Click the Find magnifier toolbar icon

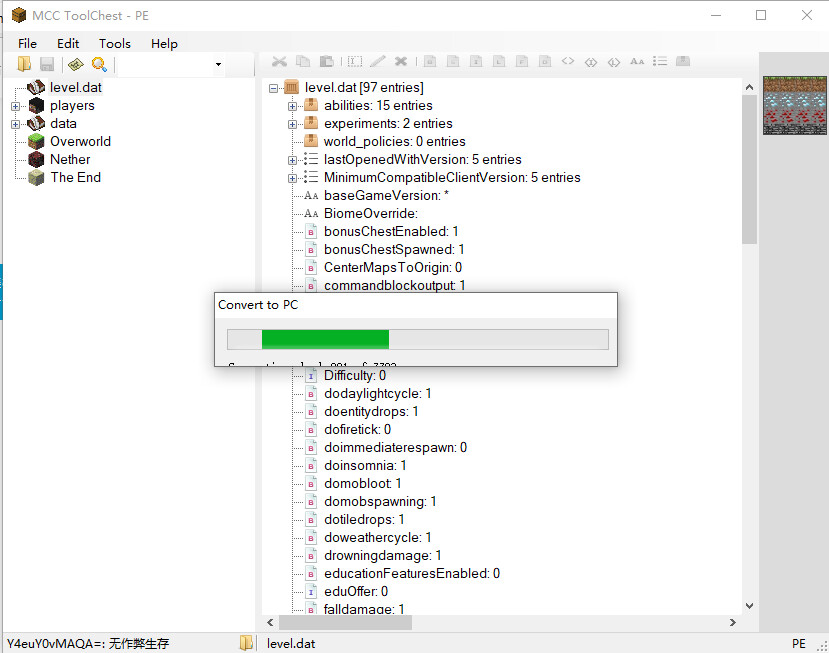click(99, 64)
